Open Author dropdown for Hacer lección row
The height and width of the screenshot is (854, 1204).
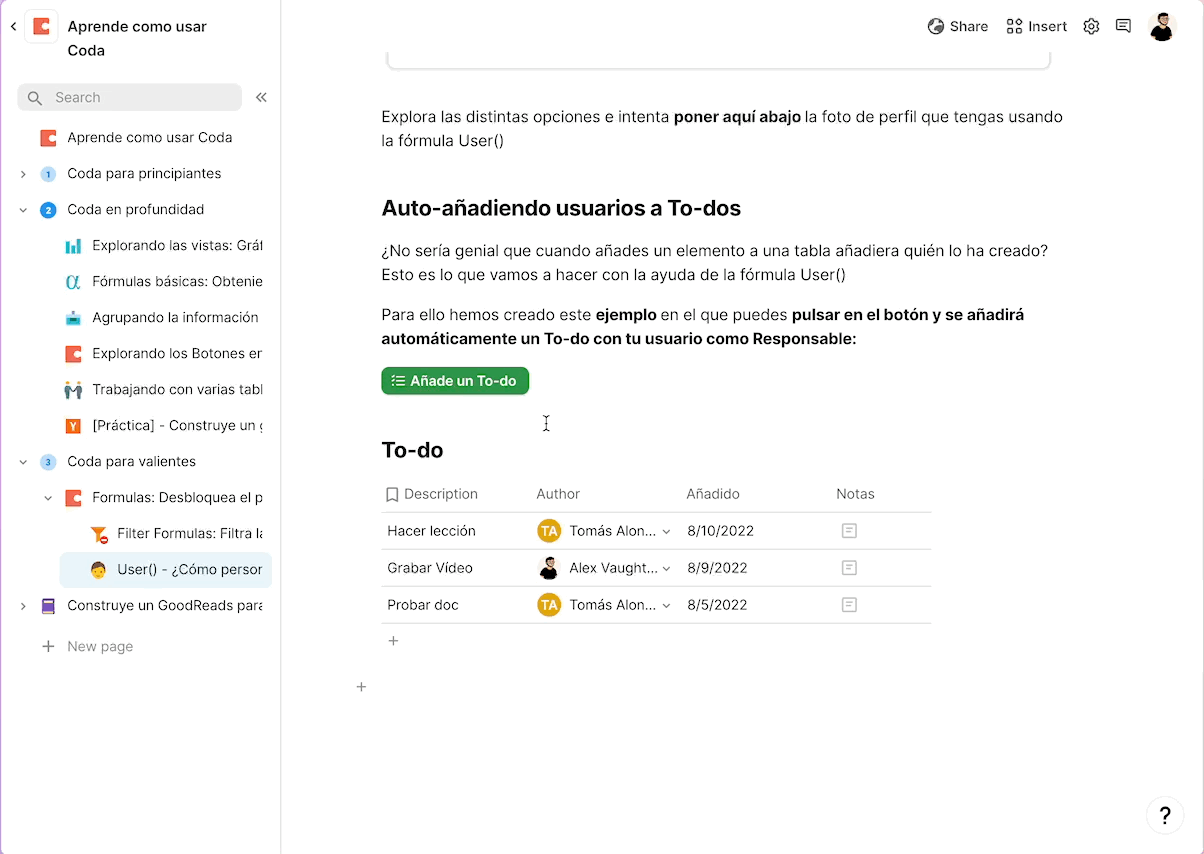pos(666,532)
